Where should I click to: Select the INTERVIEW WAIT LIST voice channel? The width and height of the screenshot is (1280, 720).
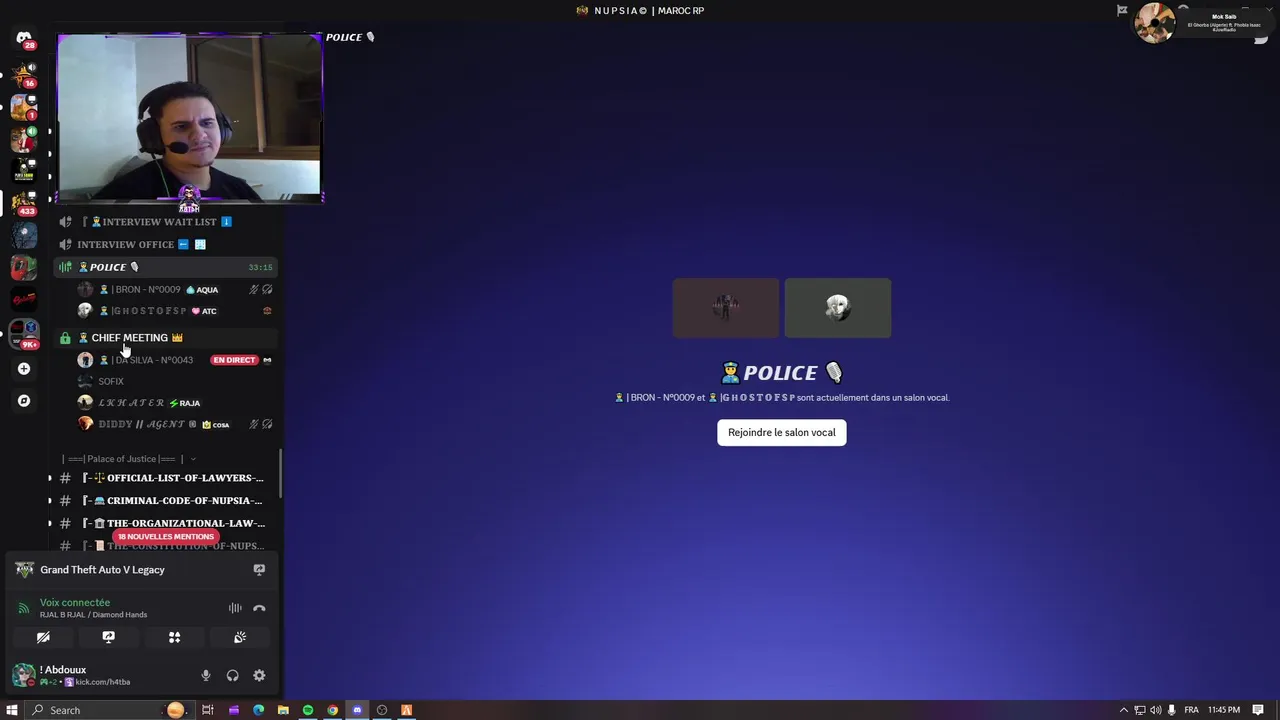pyautogui.click(x=164, y=222)
